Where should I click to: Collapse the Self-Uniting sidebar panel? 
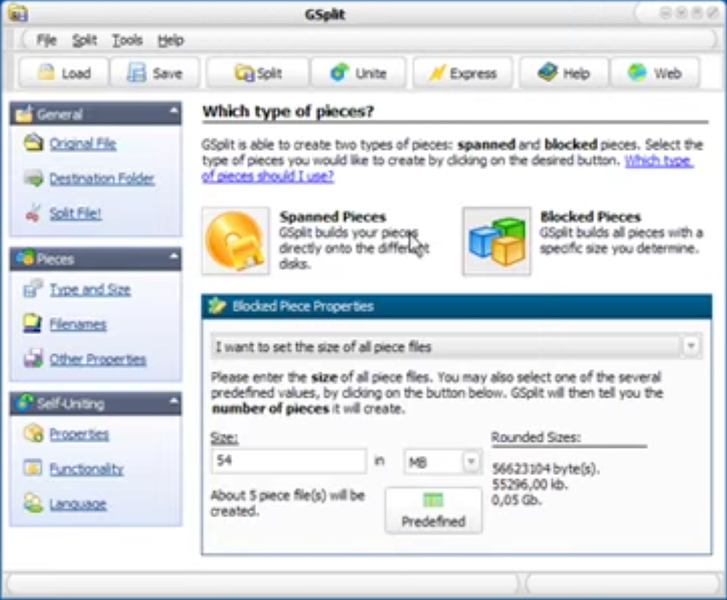tap(173, 401)
